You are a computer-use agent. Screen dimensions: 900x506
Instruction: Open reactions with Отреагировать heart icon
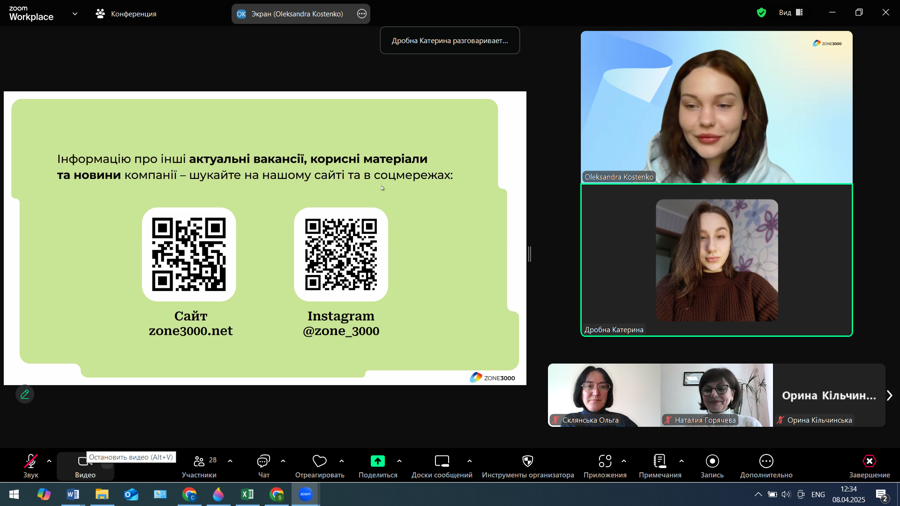(320, 466)
